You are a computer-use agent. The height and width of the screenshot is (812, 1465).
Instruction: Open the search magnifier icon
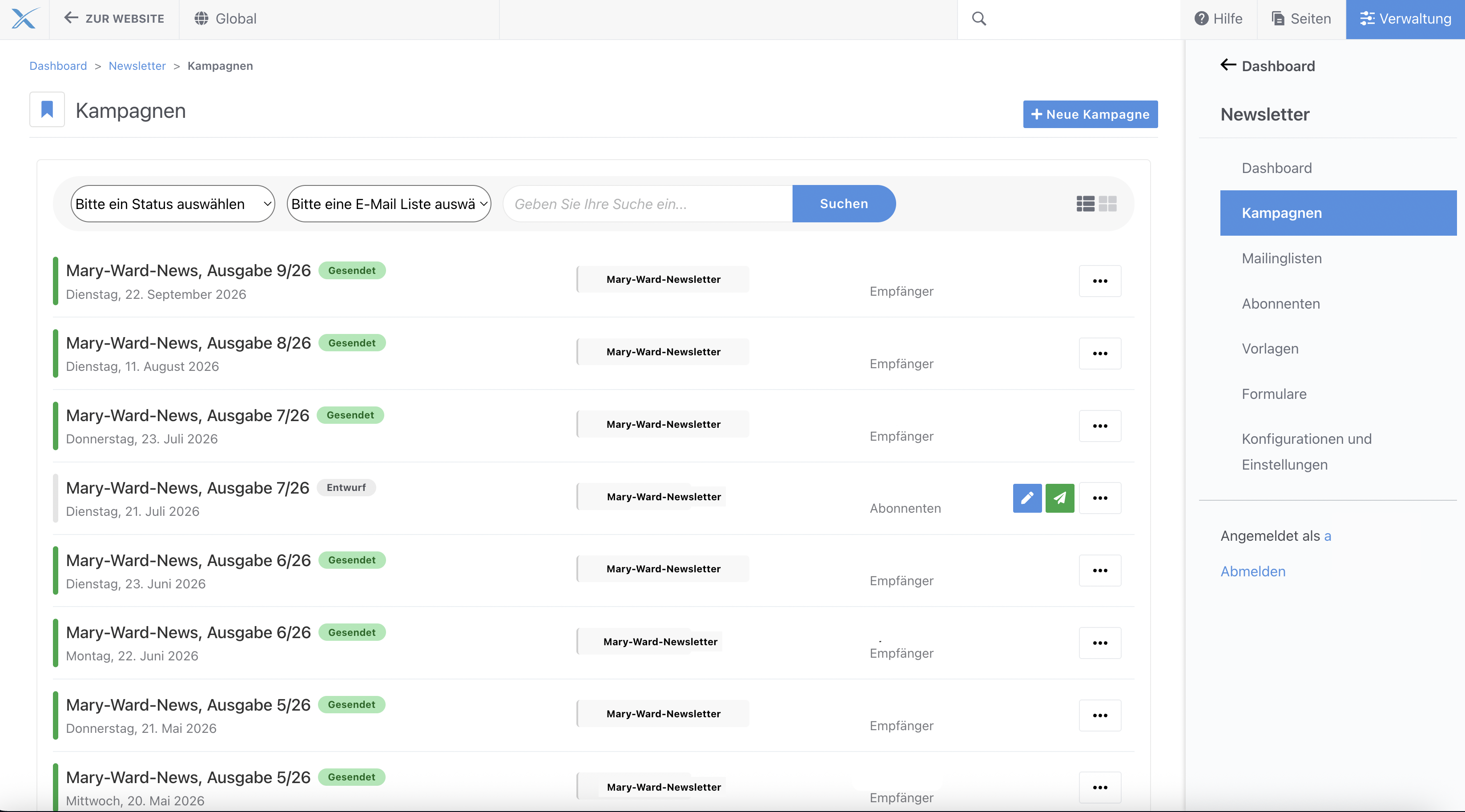click(x=979, y=19)
